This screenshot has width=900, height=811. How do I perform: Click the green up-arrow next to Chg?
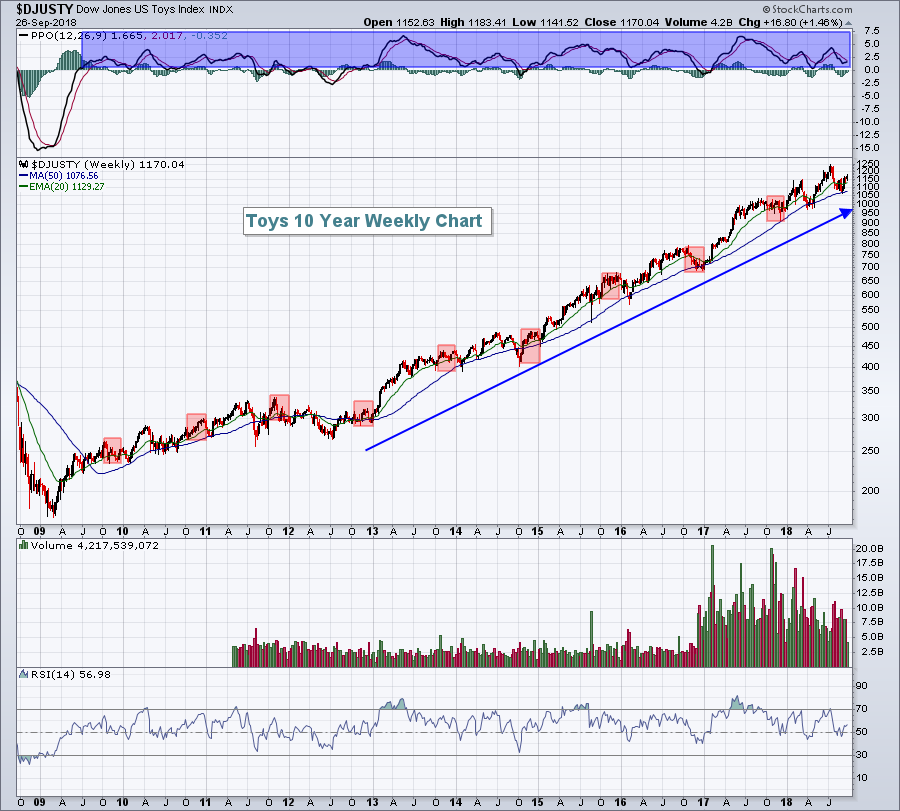(849, 24)
